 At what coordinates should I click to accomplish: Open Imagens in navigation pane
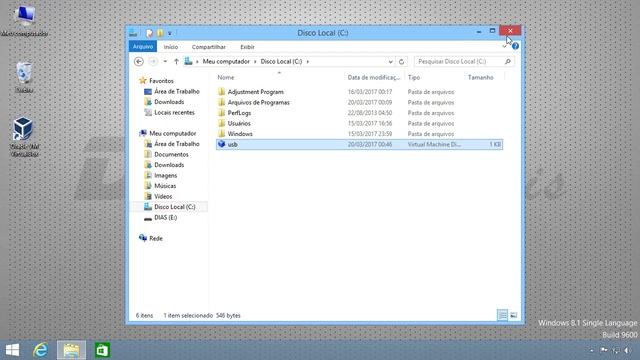pyautogui.click(x=165, y=176)
